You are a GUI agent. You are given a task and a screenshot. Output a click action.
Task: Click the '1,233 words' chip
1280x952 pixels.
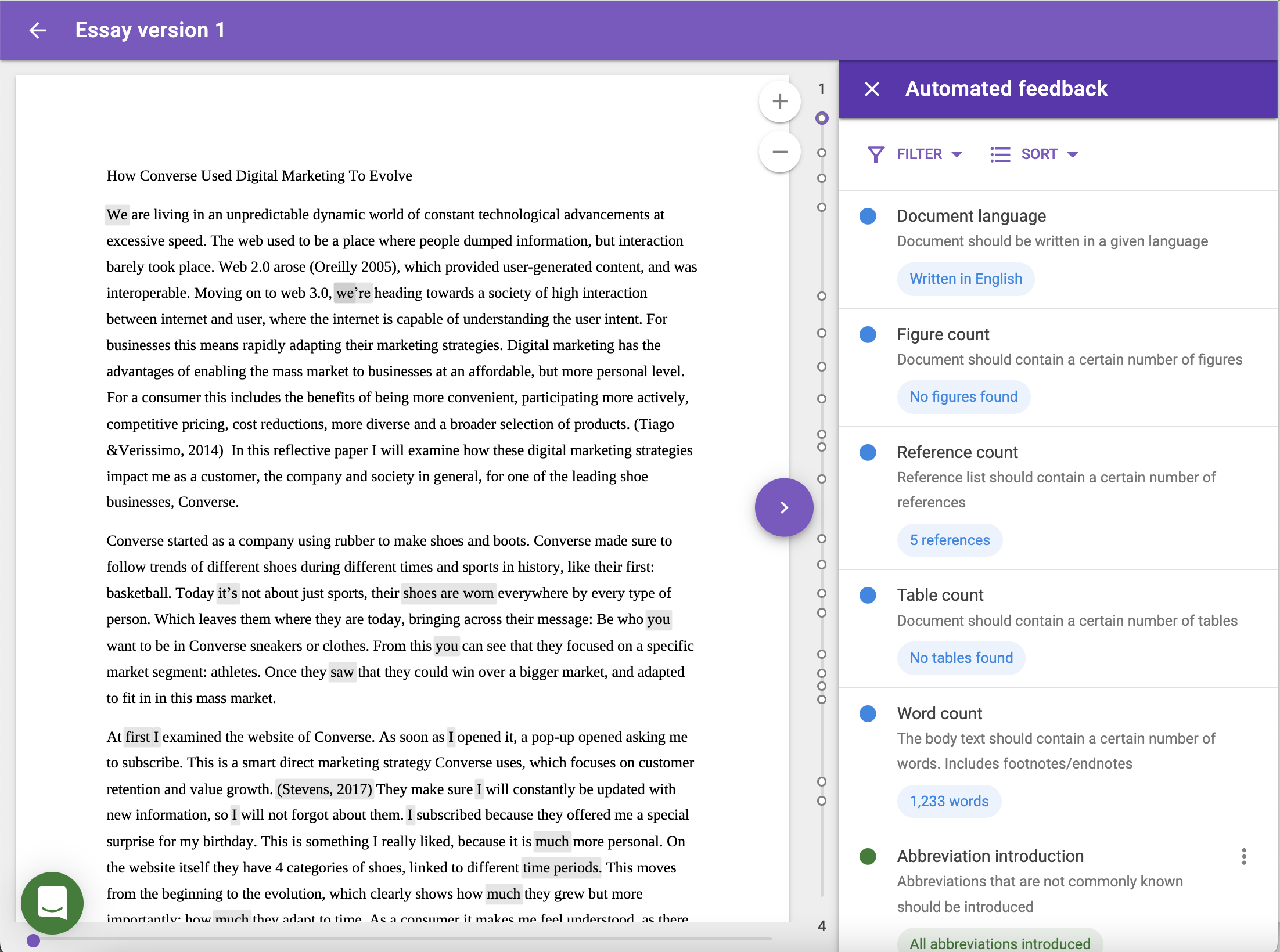click(949, 802)
